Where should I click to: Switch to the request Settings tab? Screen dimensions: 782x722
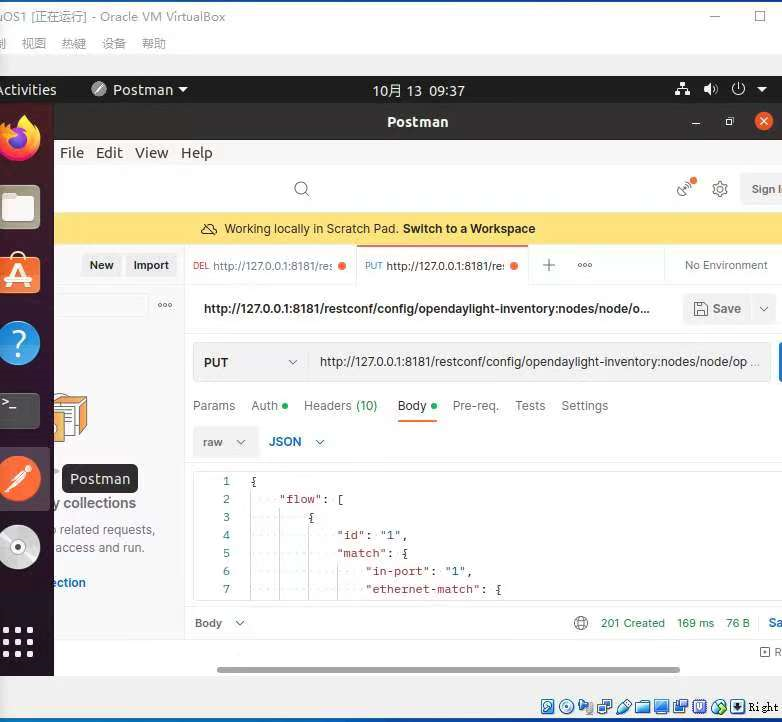pyautogui.click(x=585, y=406)
